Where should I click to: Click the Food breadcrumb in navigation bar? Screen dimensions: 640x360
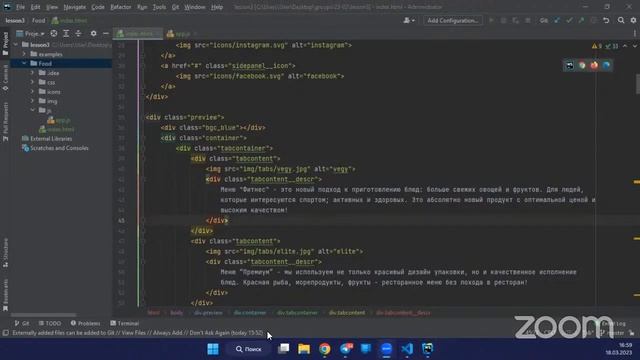pyautogui.click(x=39, y=20)
